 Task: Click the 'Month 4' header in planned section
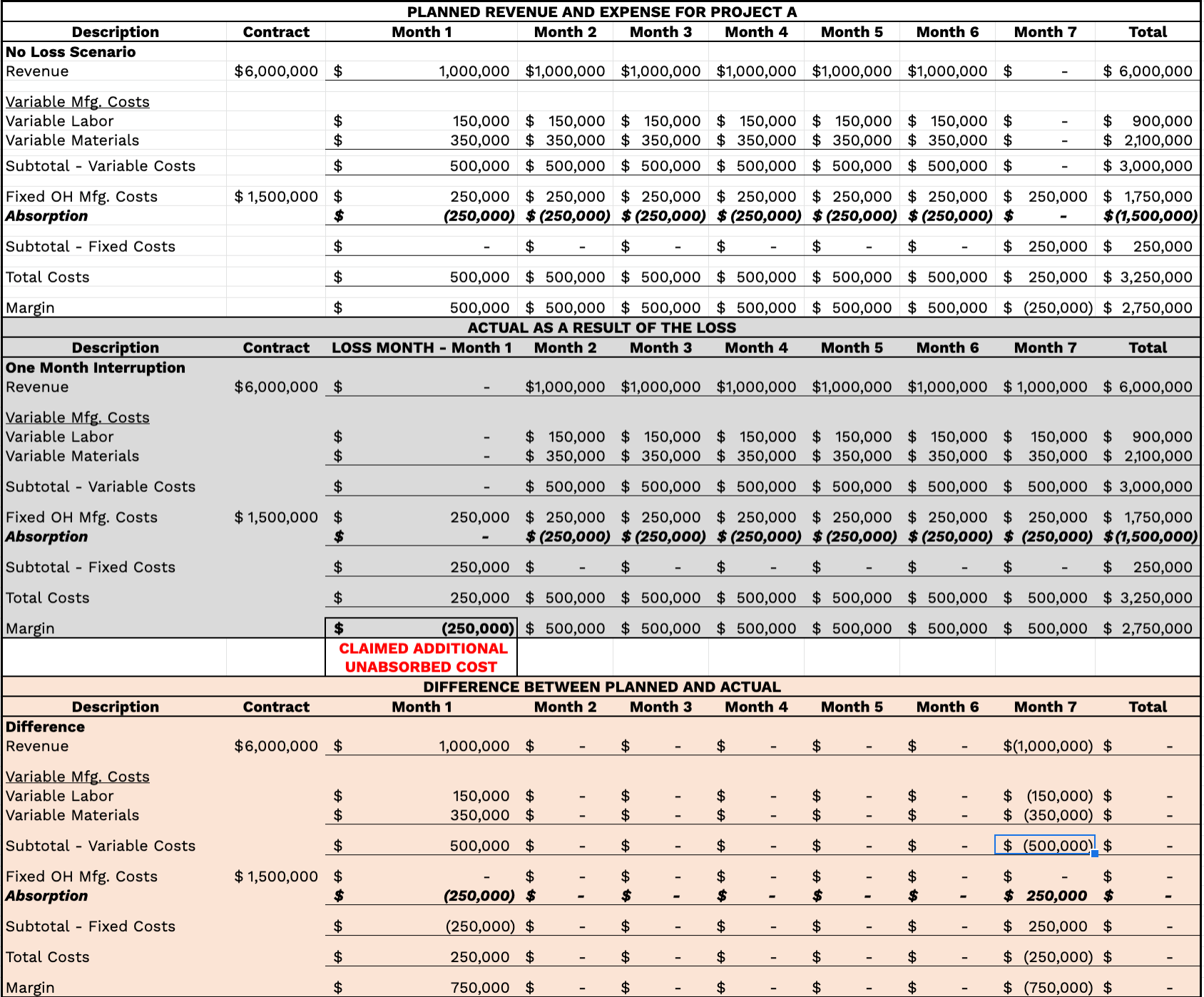[x=756, y=32]
